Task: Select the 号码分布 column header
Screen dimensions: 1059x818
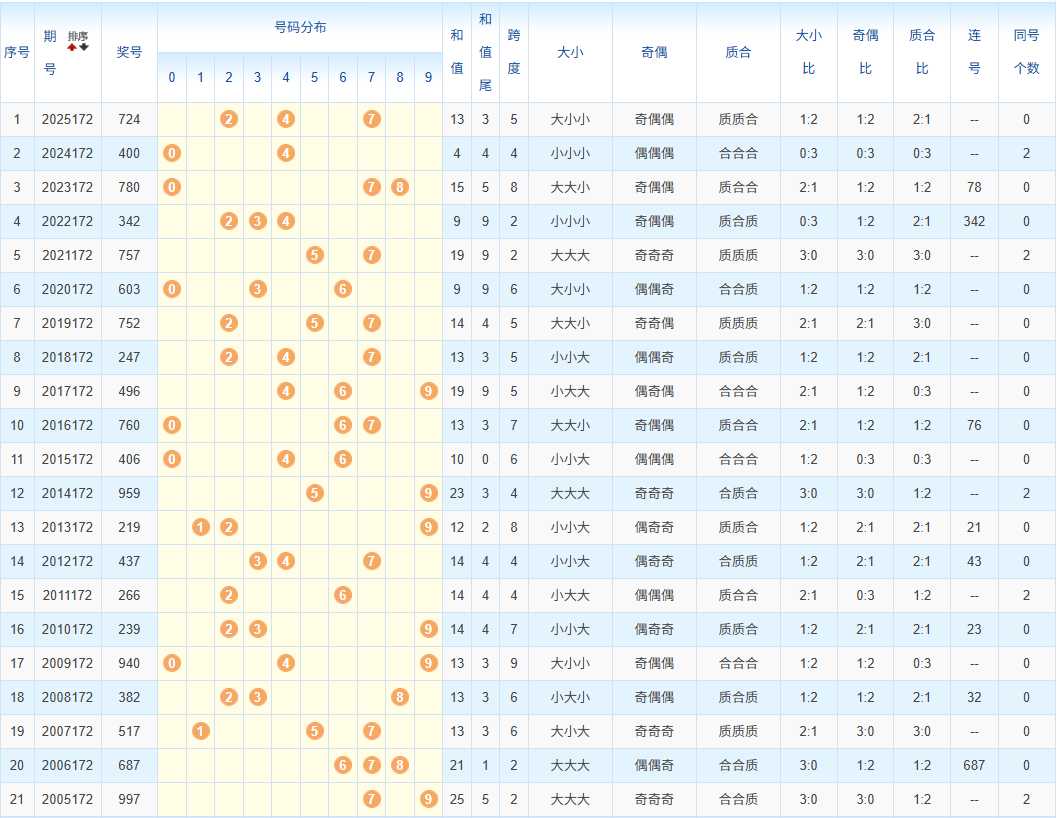Action: click(x=300, y=28)
